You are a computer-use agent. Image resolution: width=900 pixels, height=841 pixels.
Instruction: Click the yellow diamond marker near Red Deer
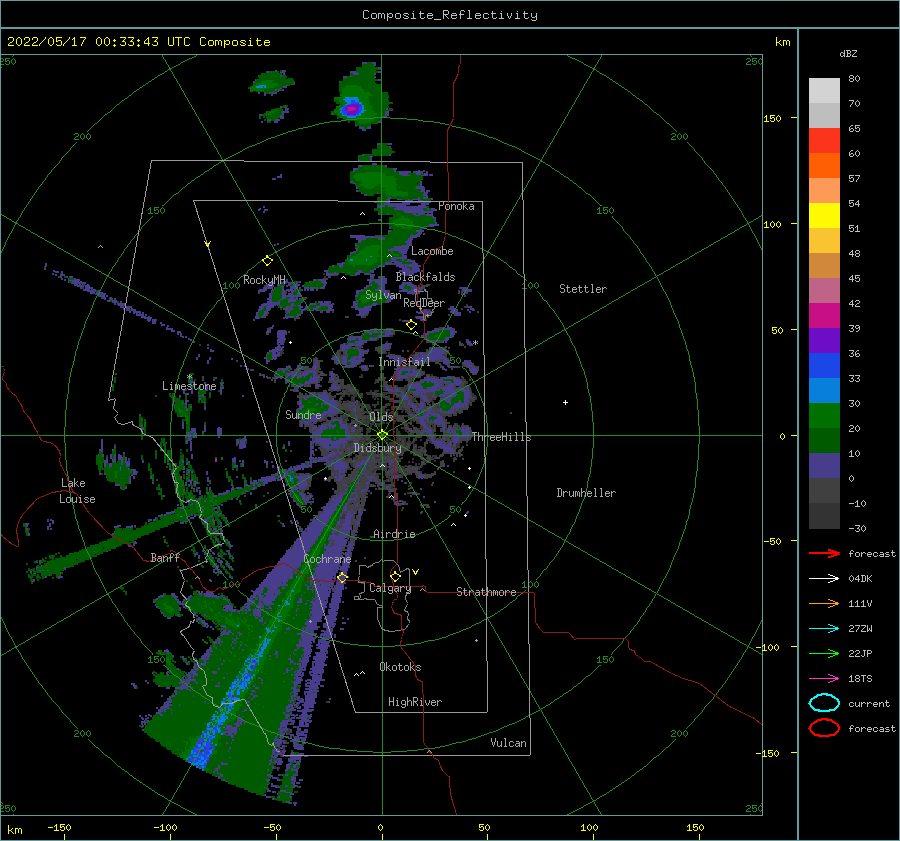tap(411, 325)
